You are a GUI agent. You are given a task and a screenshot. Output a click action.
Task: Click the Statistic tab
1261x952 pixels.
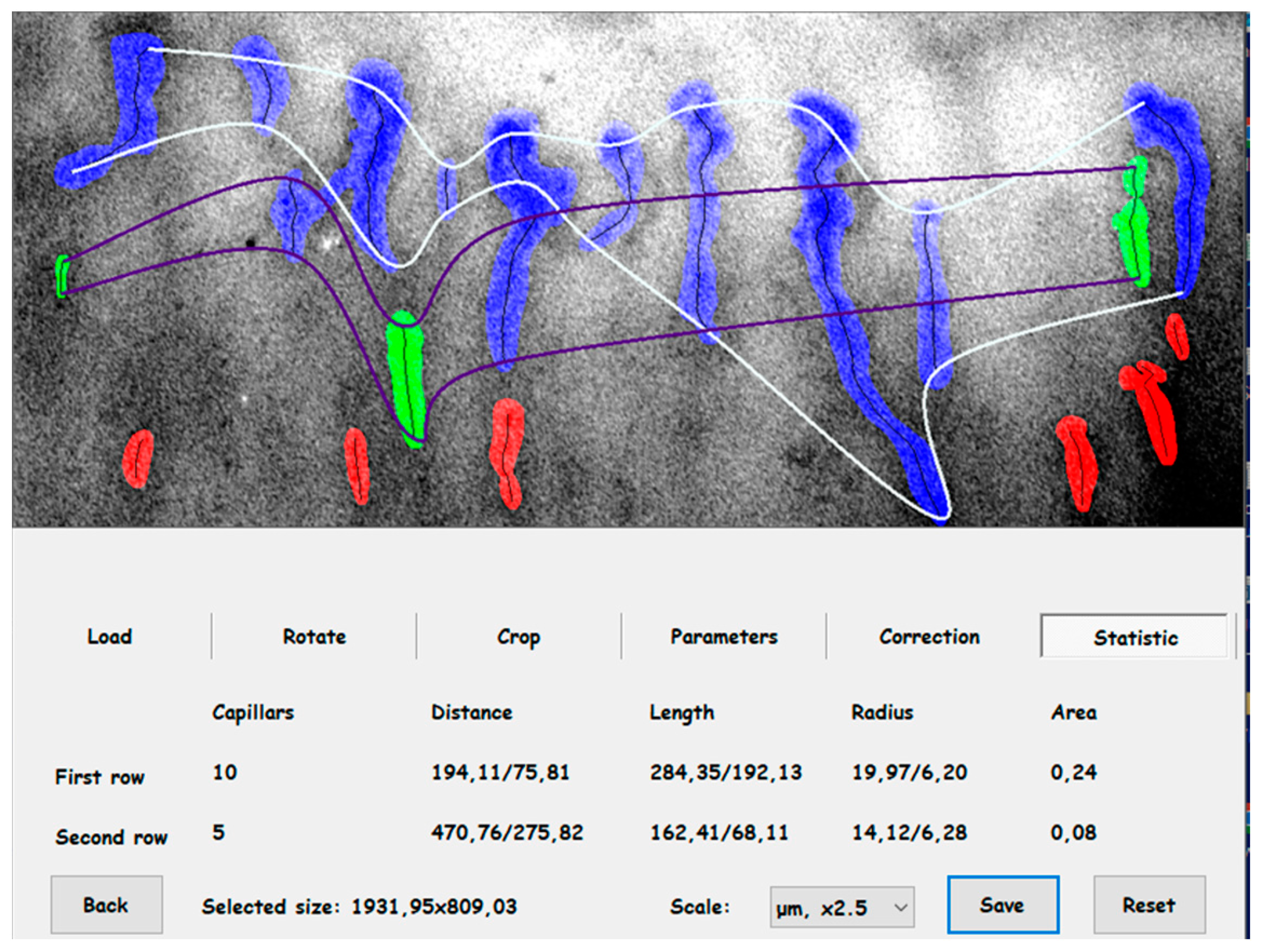(x=1135, y=638)
